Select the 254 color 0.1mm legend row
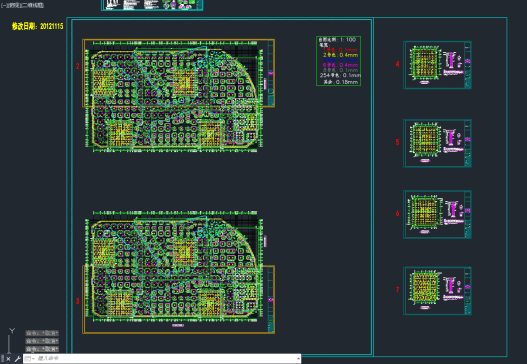 click(x=340, y=75)
